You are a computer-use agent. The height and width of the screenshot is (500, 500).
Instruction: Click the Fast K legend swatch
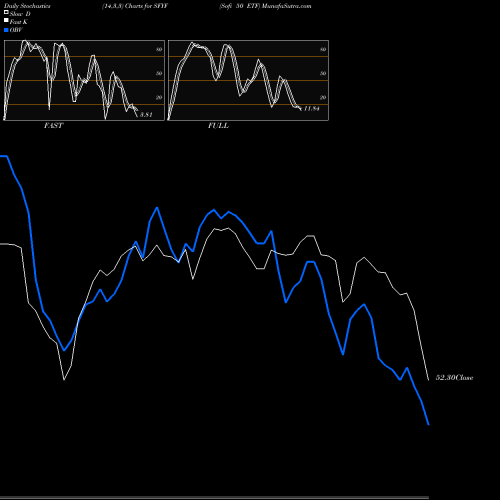(x=6, y=20)
